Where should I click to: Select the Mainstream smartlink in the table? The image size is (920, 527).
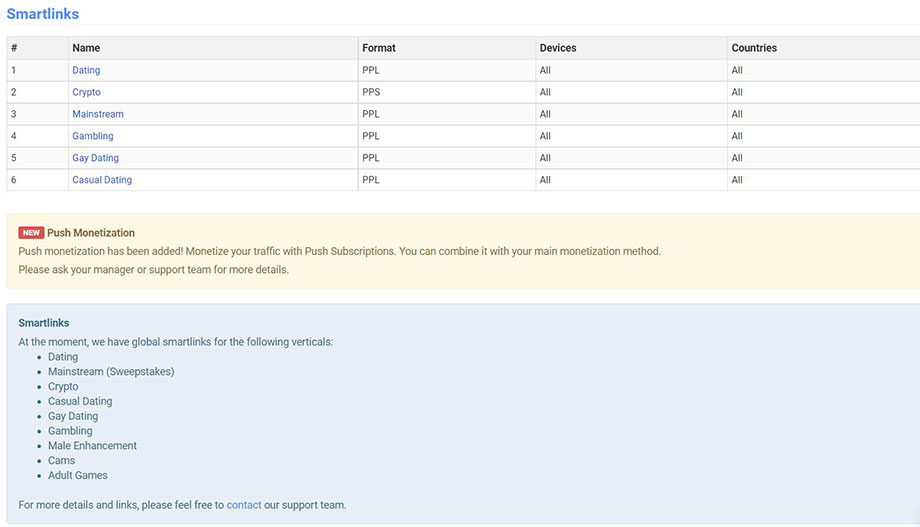(98, 114)
